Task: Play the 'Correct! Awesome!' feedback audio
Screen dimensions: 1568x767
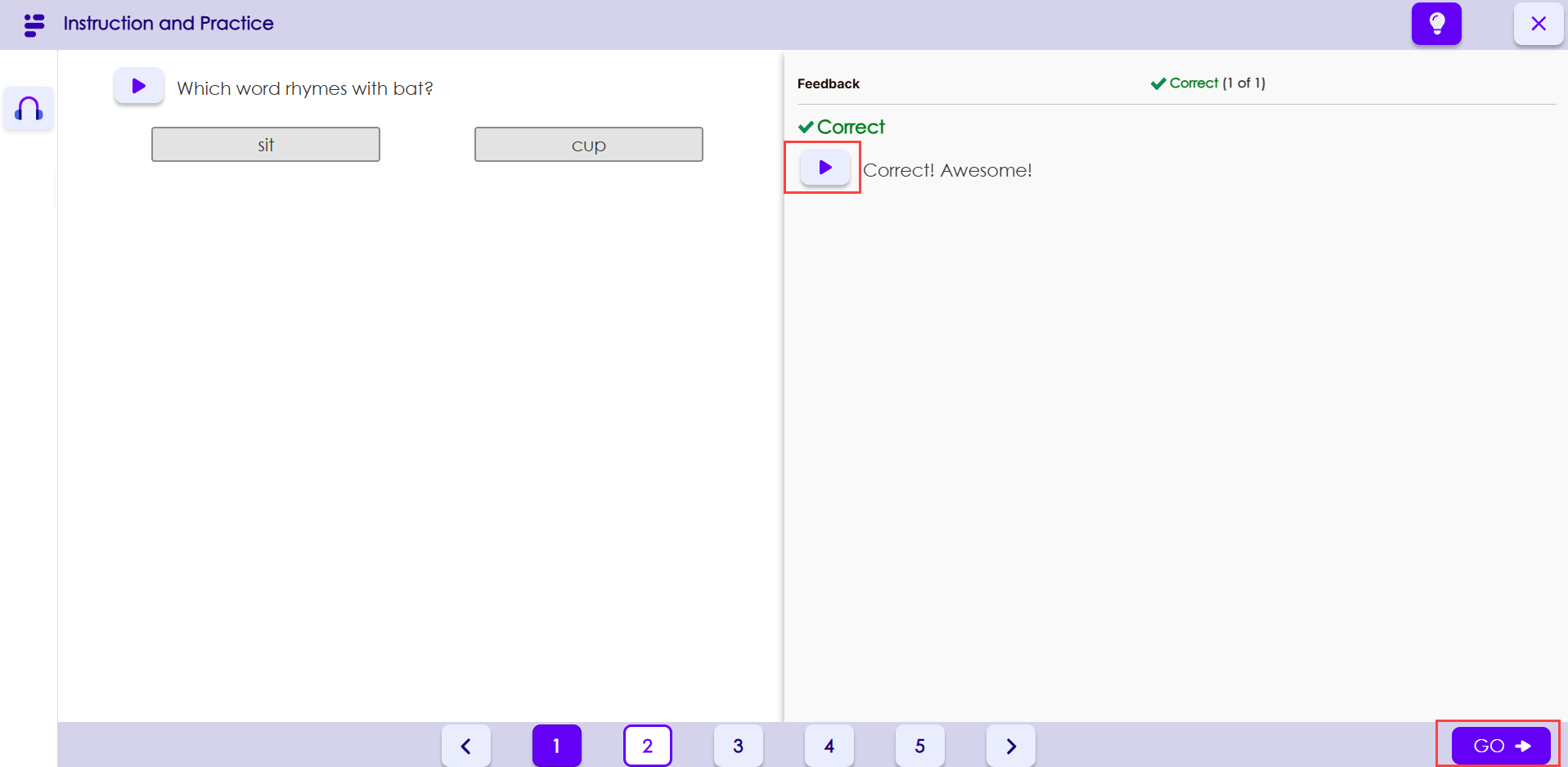Action: [824, 168]
